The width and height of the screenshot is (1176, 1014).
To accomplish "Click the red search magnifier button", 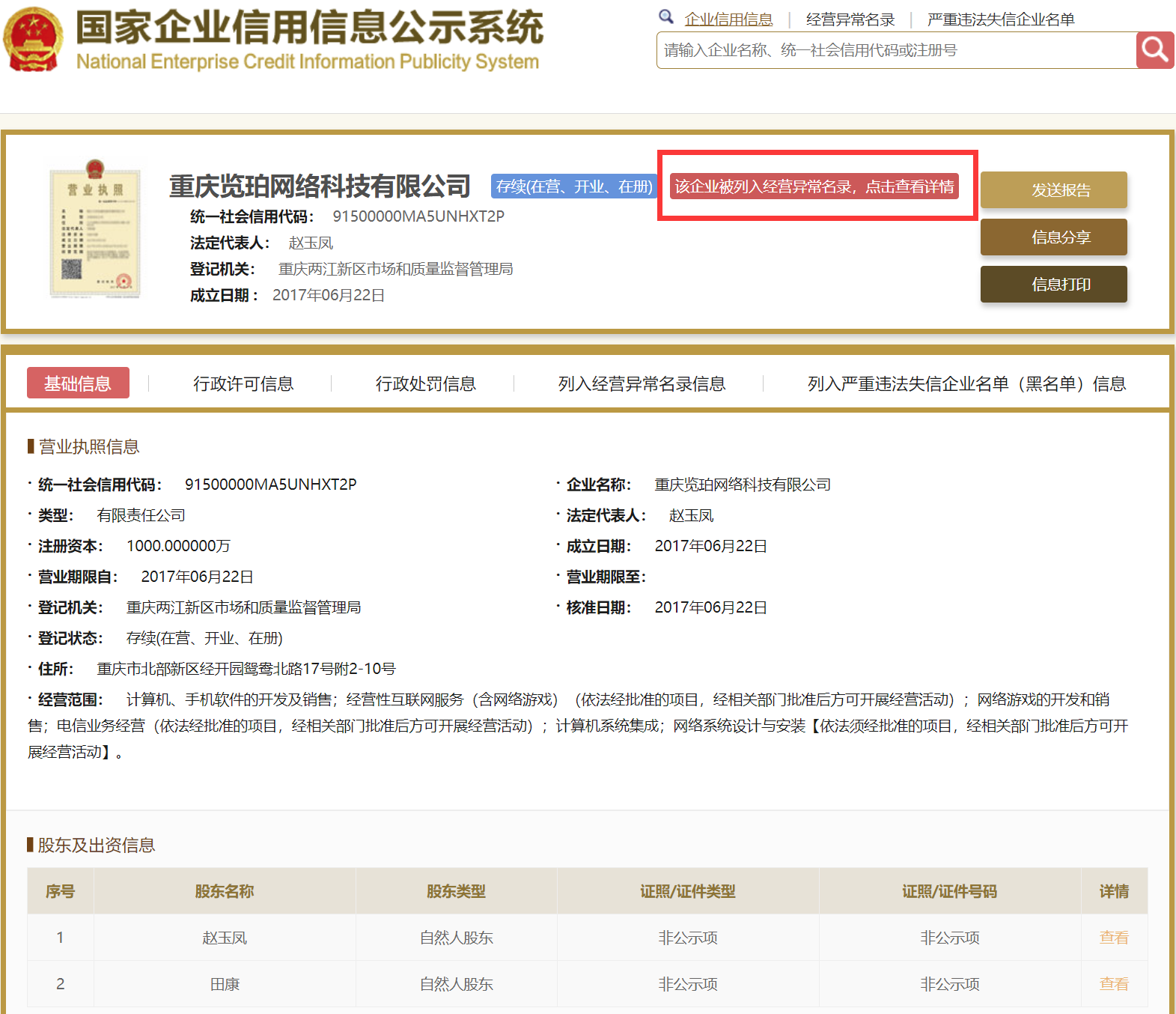I will click(1154, 50).
